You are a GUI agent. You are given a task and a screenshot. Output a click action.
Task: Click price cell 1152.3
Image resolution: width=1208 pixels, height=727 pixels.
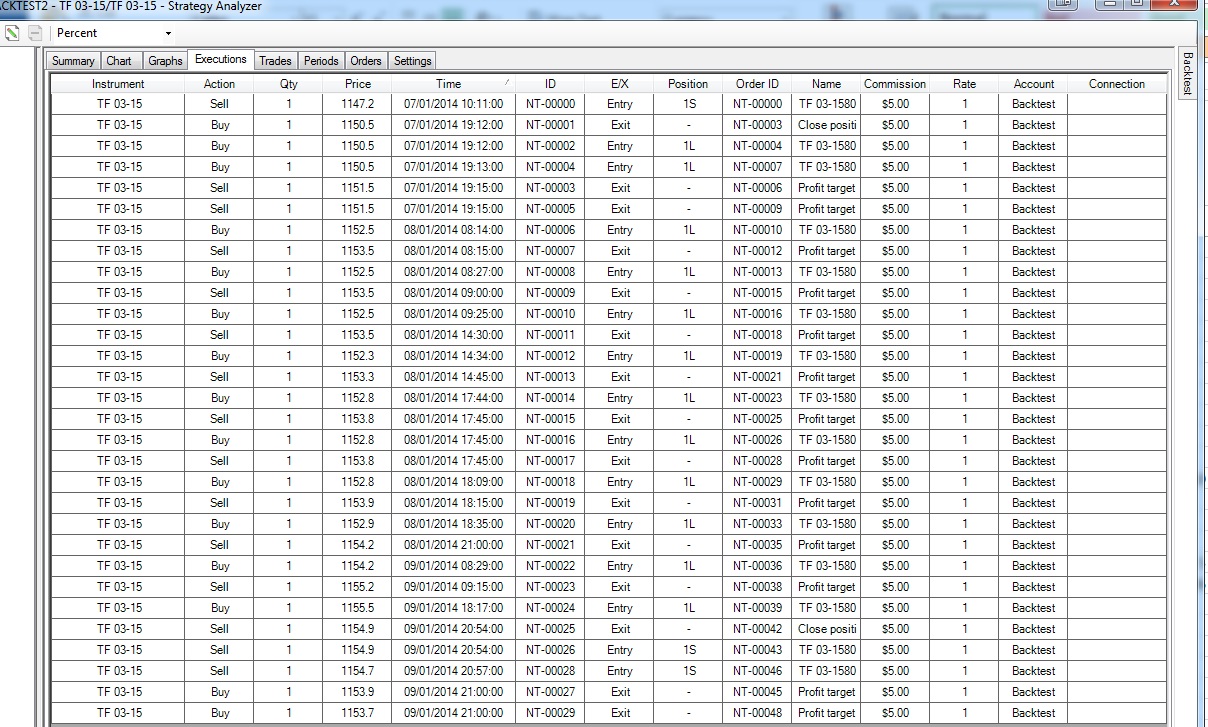click(x=358, y=356)
